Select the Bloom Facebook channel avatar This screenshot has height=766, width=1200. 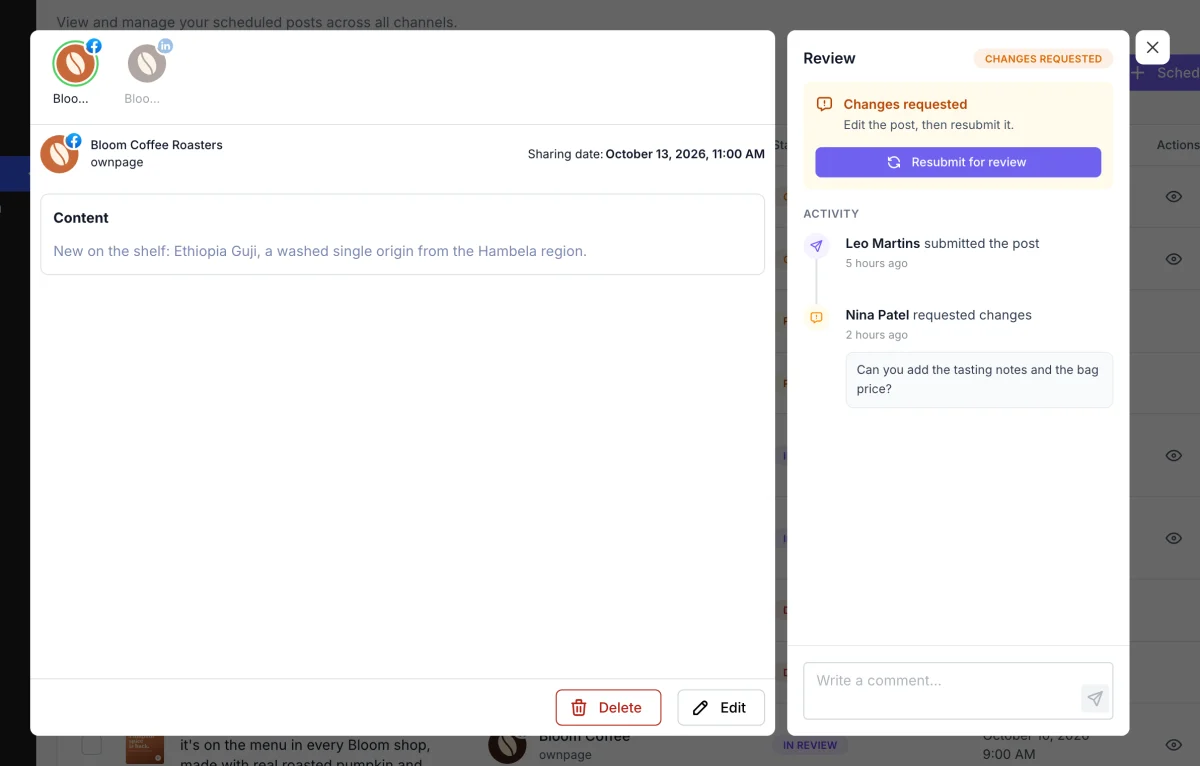coord(75,63)
